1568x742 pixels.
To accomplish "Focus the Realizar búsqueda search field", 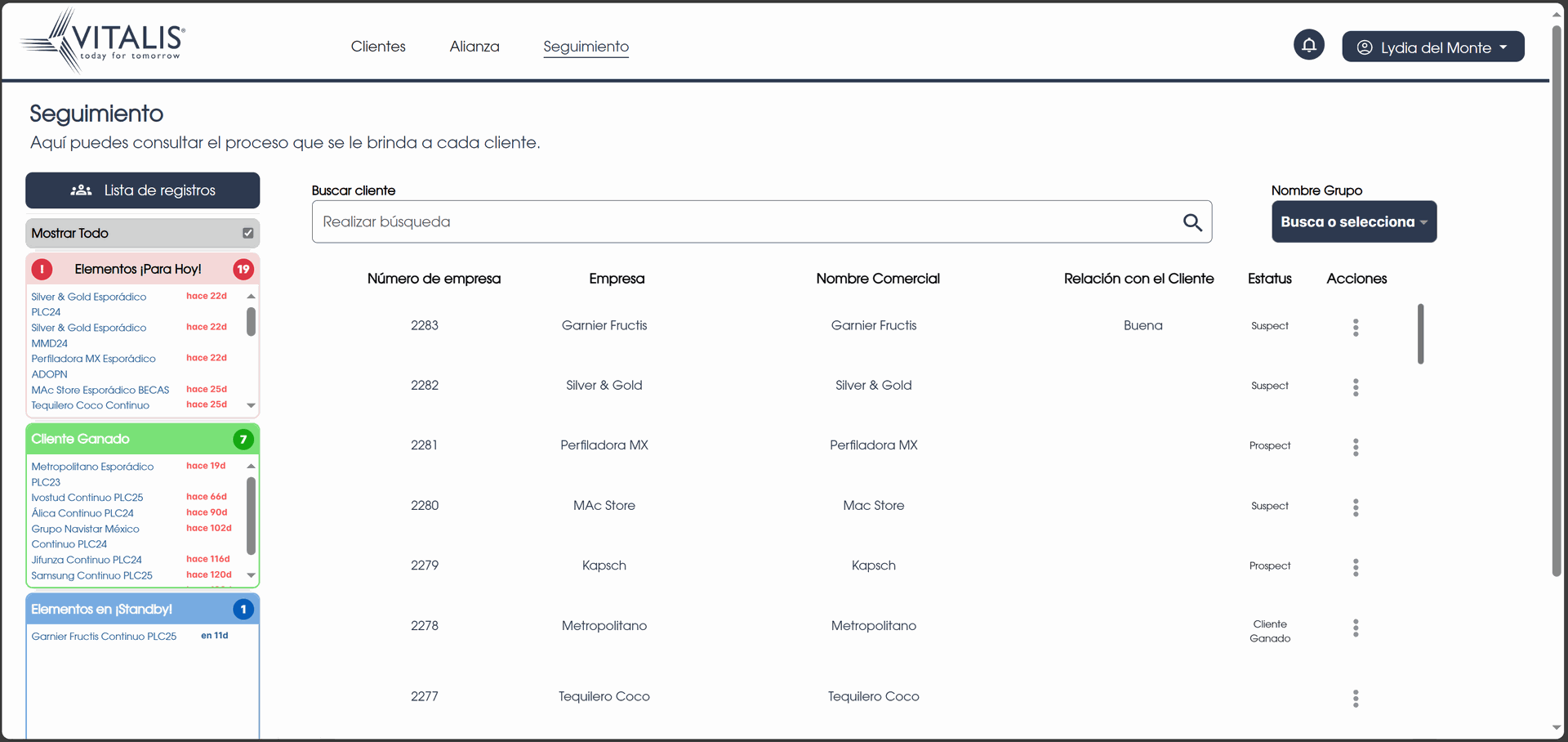I will pos(743,222).
